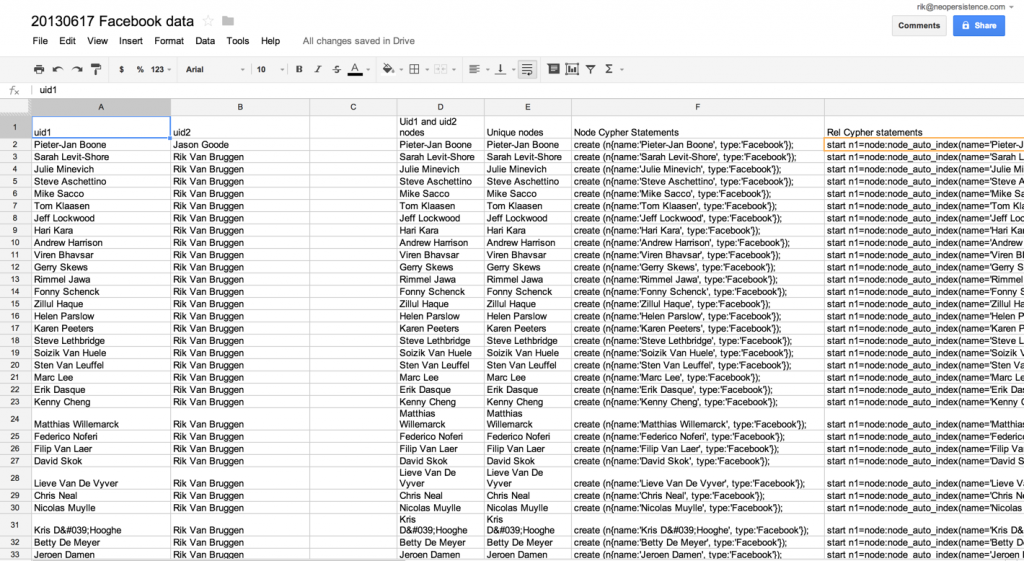1024x561 pixels.
Task: Click 'Matthias Willemarck' in column A
Action: (x=101, y=419)
